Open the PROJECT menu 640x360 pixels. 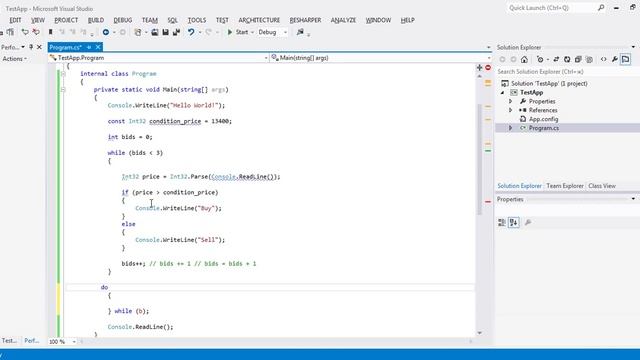tap(66, 20)
